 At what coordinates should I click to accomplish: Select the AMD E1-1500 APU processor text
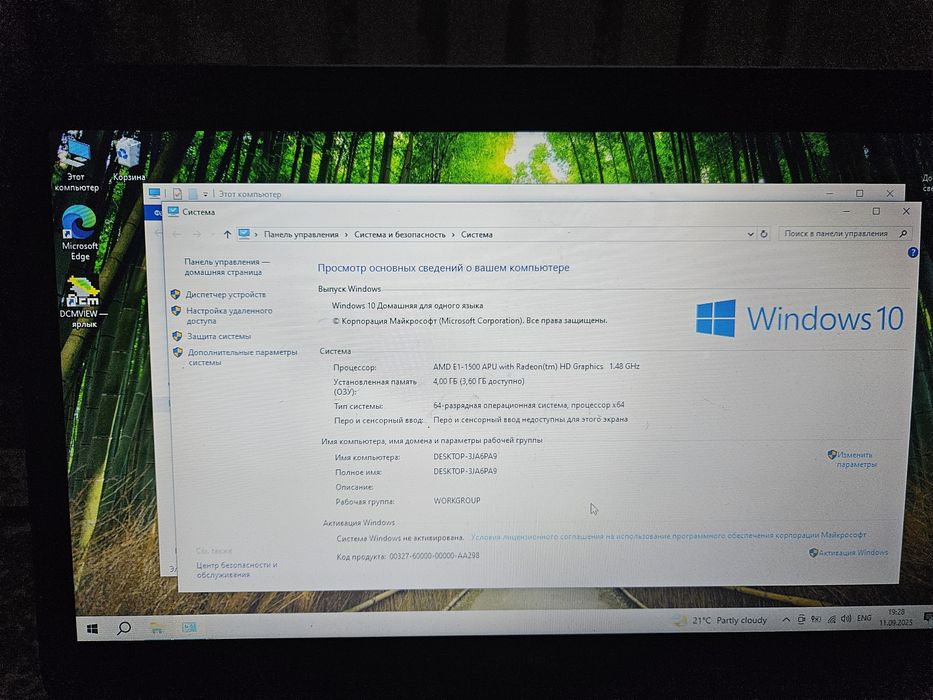coord(536,366)
